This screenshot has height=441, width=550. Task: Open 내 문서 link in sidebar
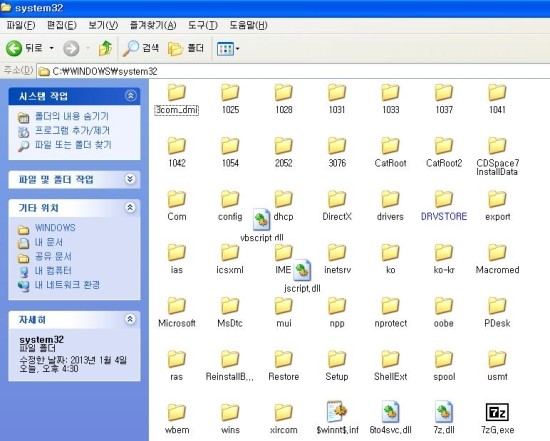click(49, 242)
